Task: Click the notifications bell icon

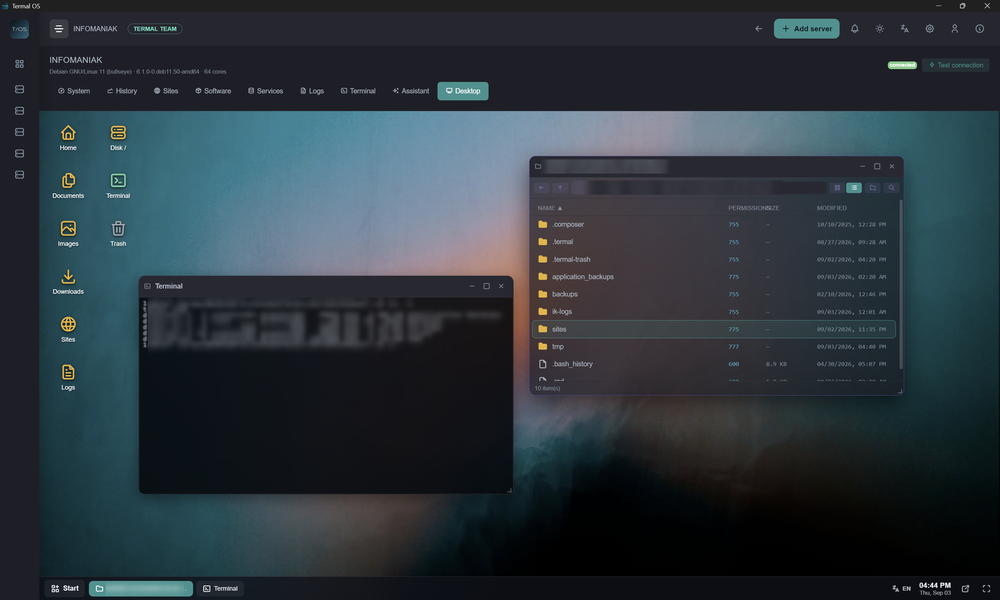Action: pyautogui.click(x=855, y=29)
